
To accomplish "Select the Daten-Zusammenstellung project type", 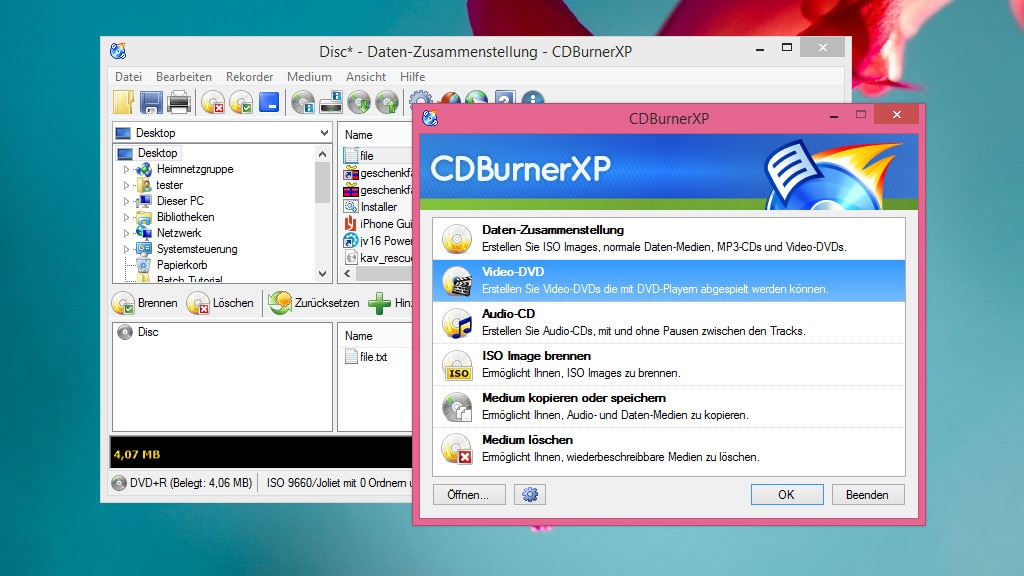I will 669,239.
